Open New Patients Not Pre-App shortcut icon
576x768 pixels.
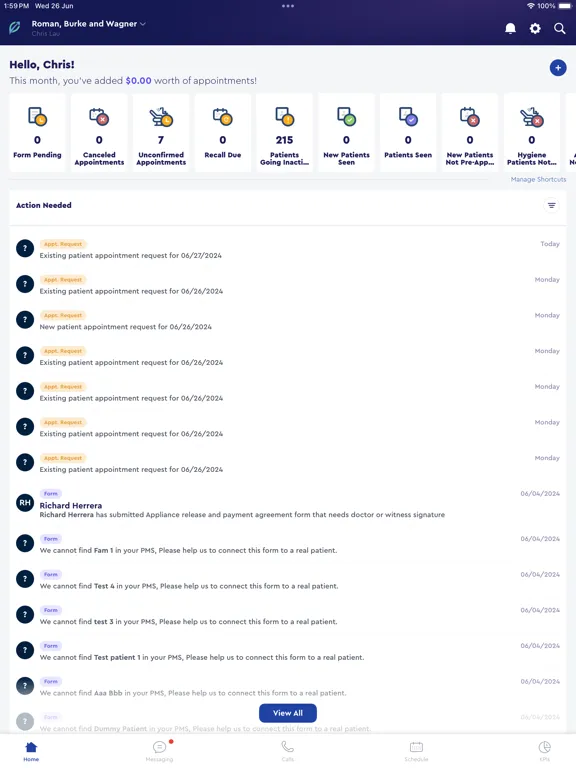click(470, 117)
